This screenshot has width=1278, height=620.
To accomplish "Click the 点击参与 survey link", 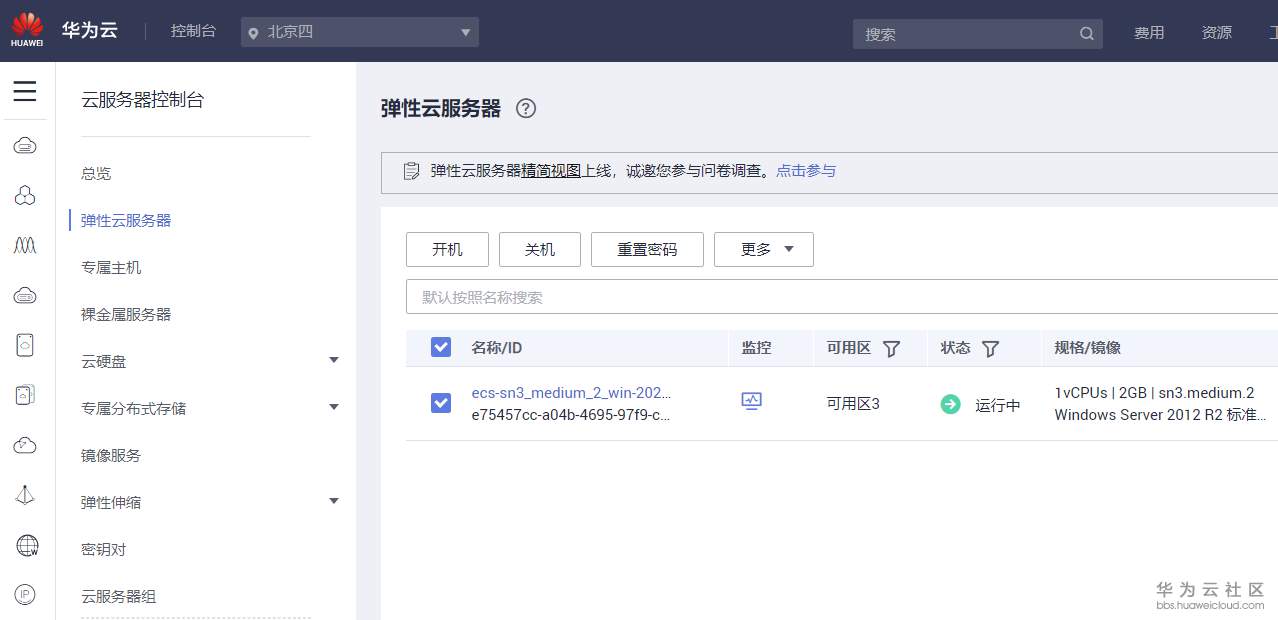I will click(806, 171).
